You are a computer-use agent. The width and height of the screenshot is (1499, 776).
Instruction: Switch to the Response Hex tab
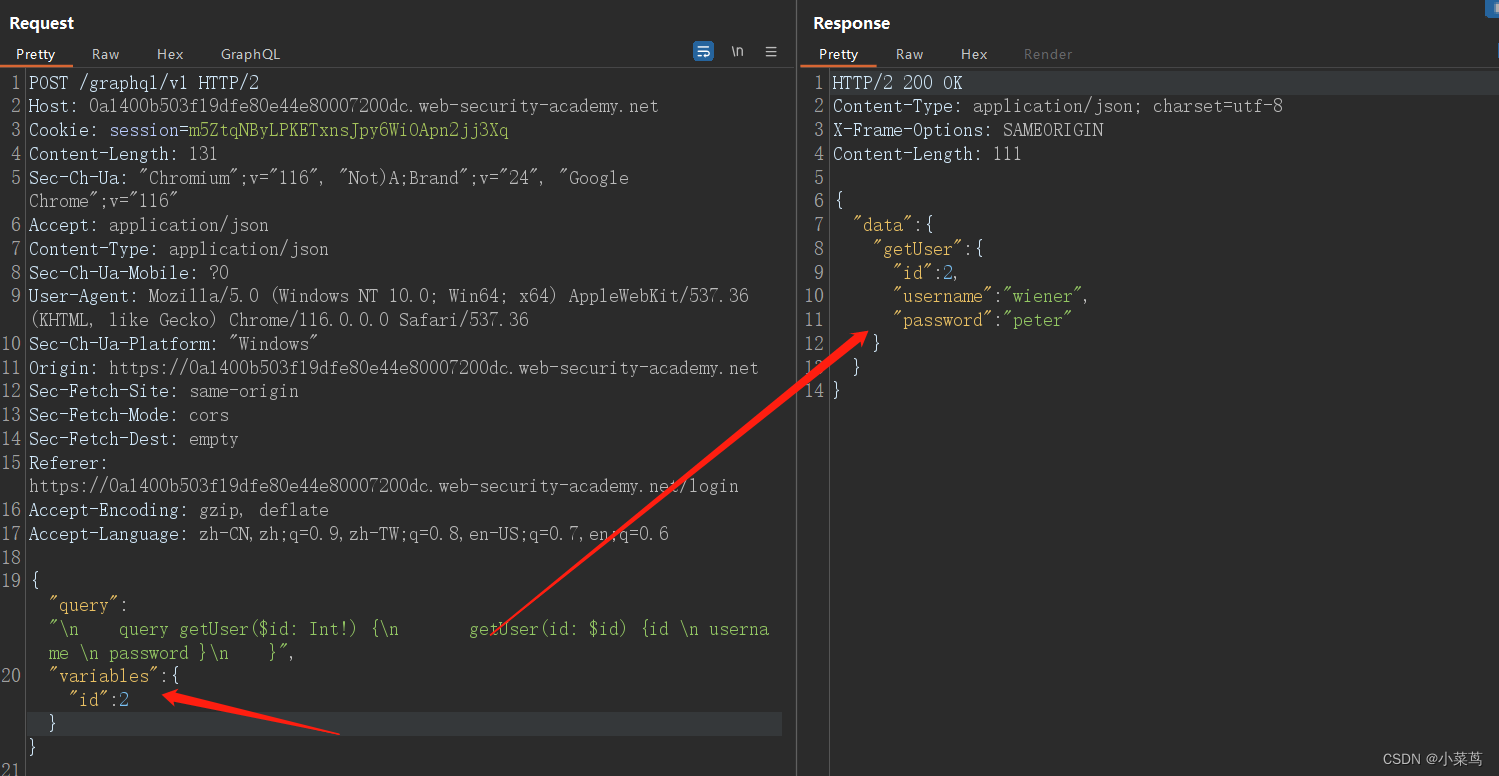(x=974, y=54)
